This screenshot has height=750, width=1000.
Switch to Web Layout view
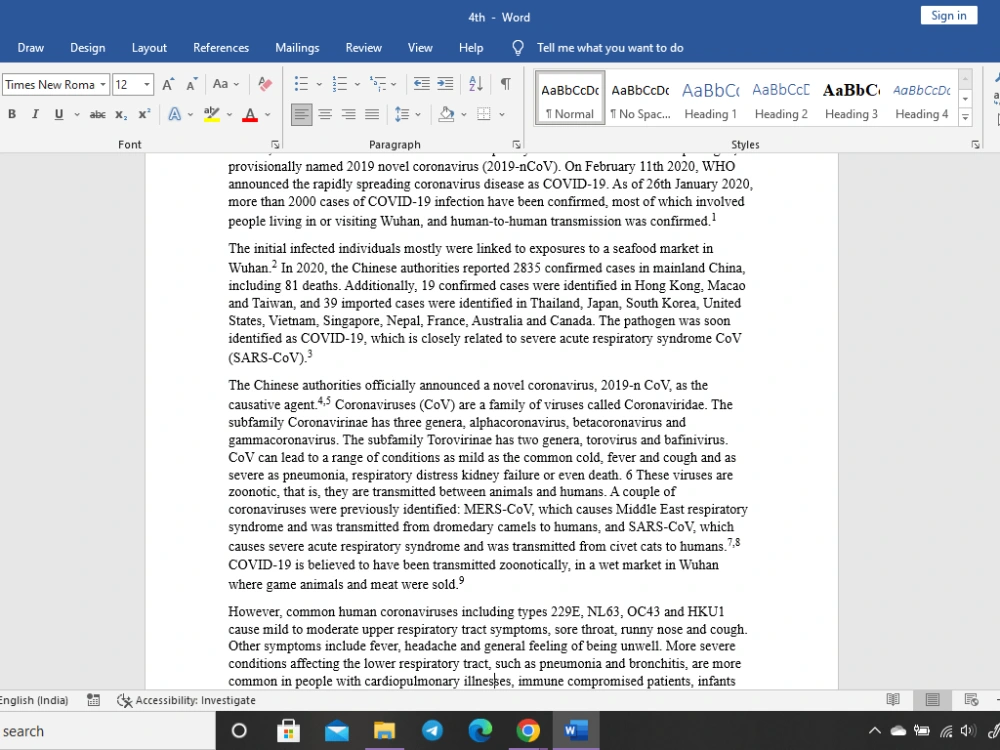pyautogui.click(x=971, y=700)
